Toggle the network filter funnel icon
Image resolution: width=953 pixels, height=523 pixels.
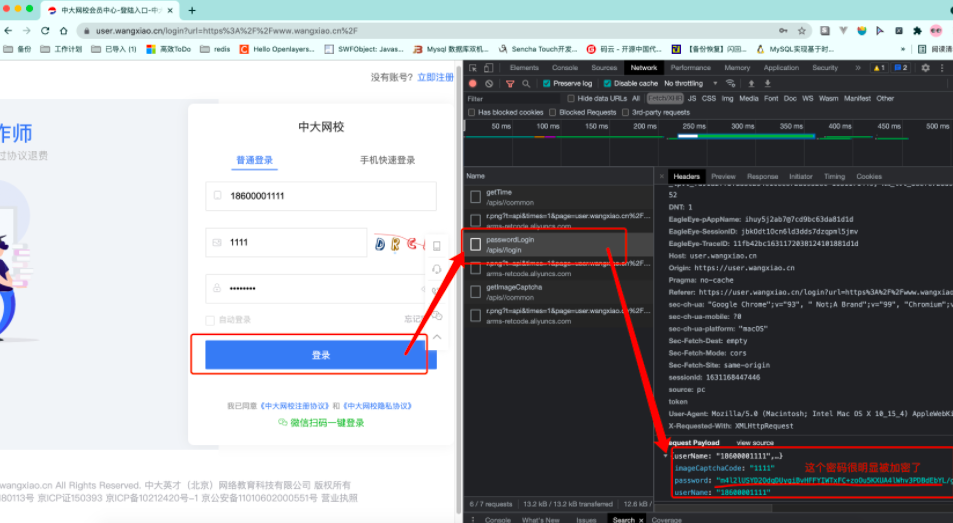coord(510,83)
